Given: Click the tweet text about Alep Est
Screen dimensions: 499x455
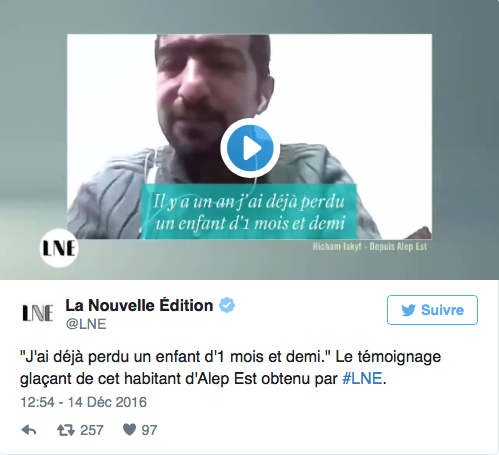Looking at the screenshot, I should point(231,368).
